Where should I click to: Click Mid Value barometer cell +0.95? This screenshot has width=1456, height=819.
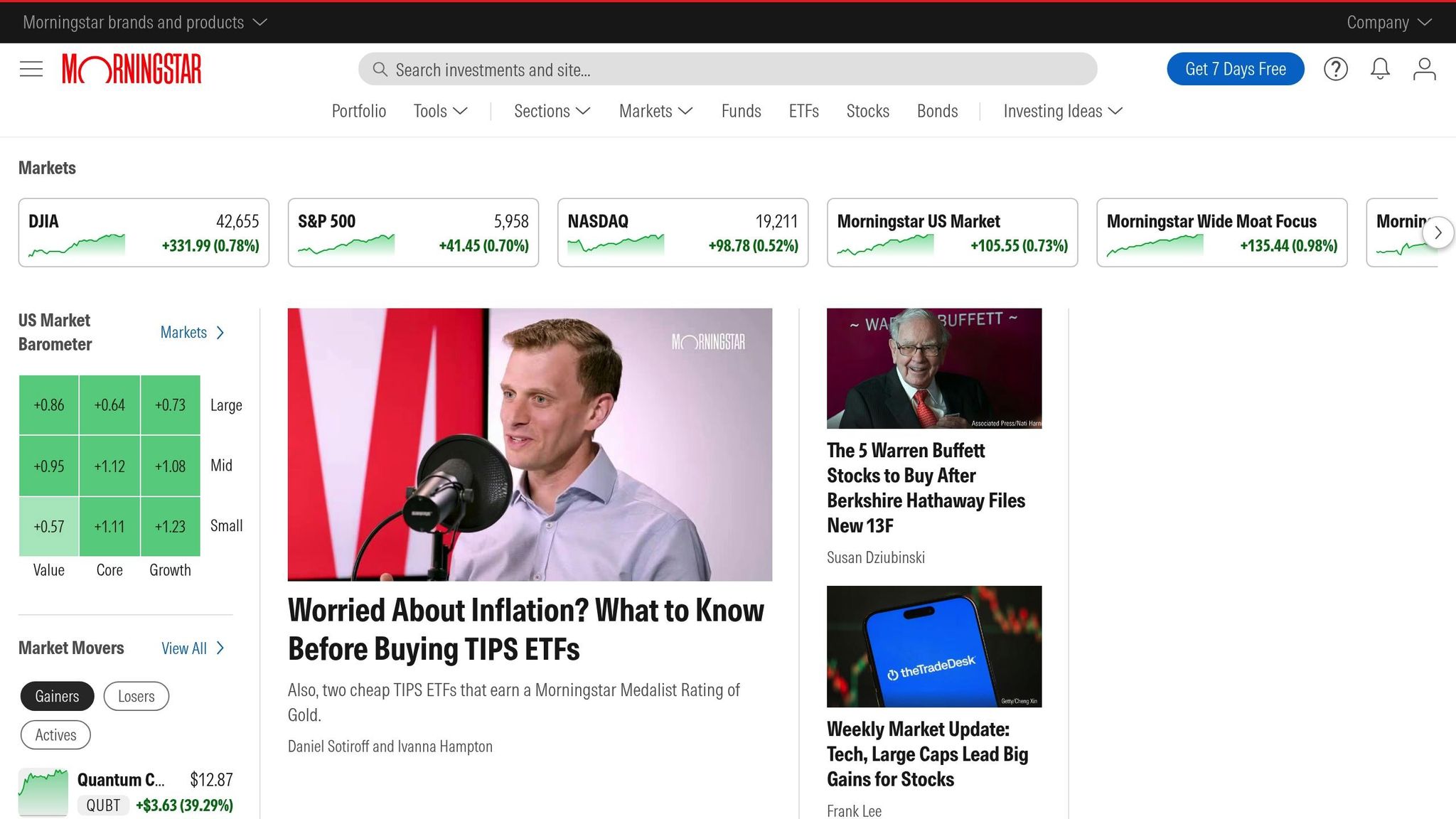point(48,466)
